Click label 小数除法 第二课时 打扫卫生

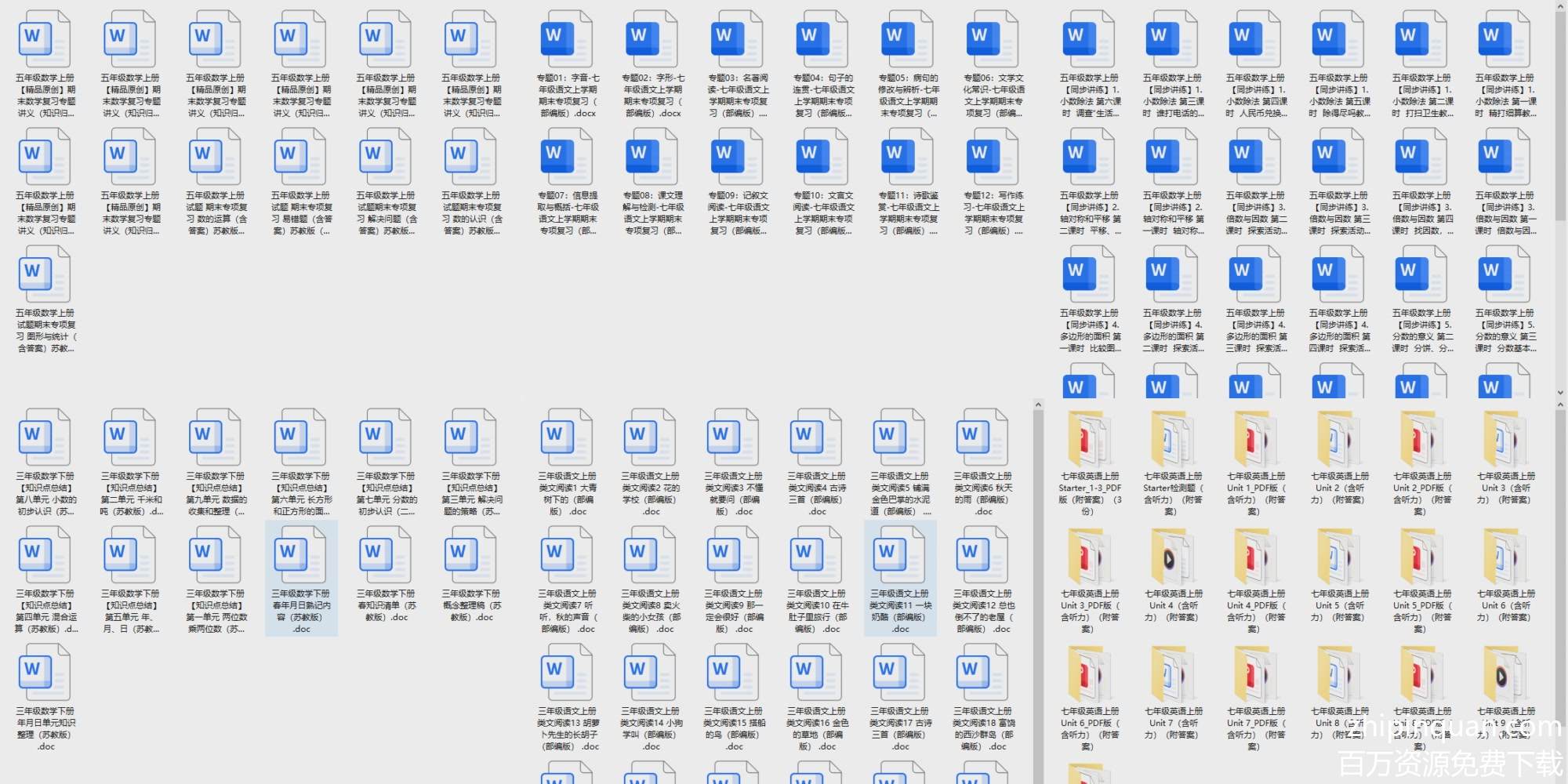[x=1421, y=96]
